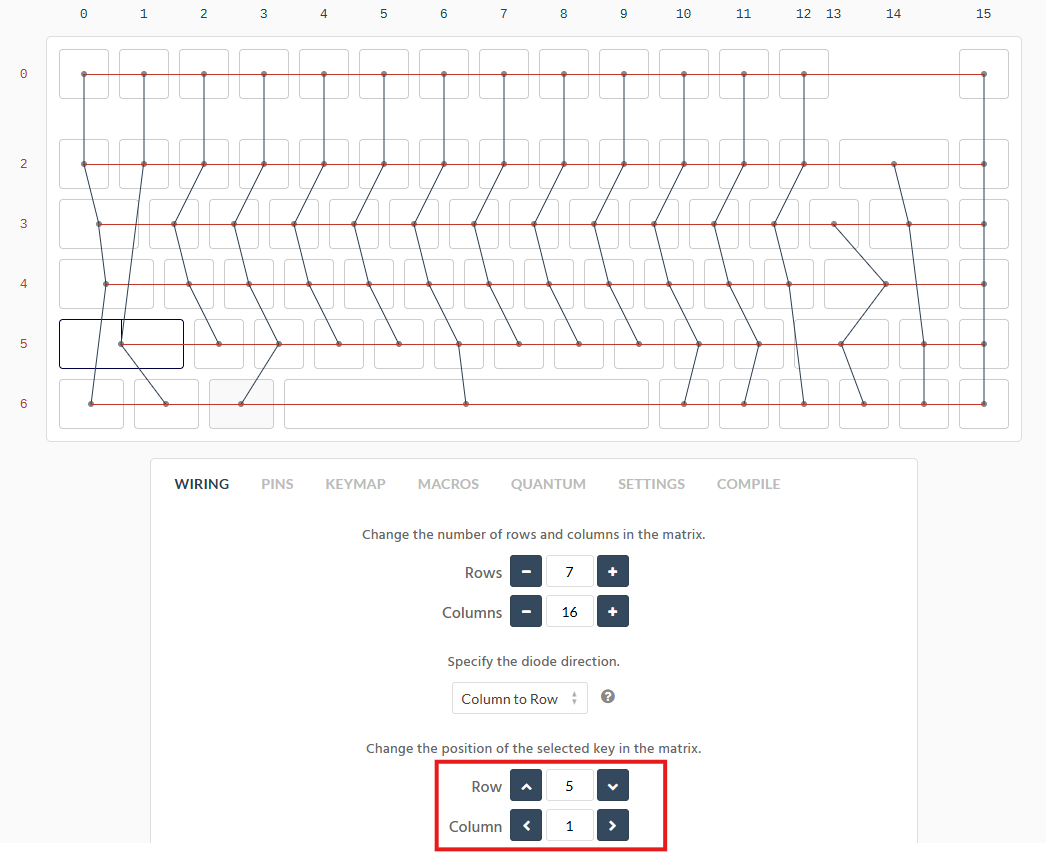Screen dimensions: 1046x852
Task: Go to the MACROS tab
Action: point(448,484)
